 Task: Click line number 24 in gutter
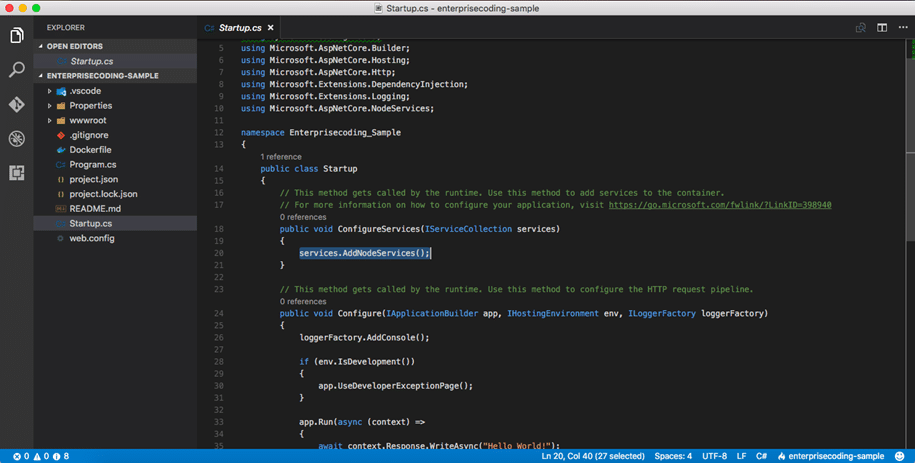click(x=219, y=314)
